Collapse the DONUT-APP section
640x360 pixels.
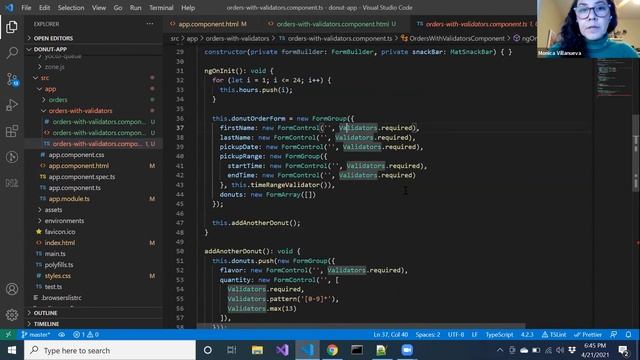point(93,49)
